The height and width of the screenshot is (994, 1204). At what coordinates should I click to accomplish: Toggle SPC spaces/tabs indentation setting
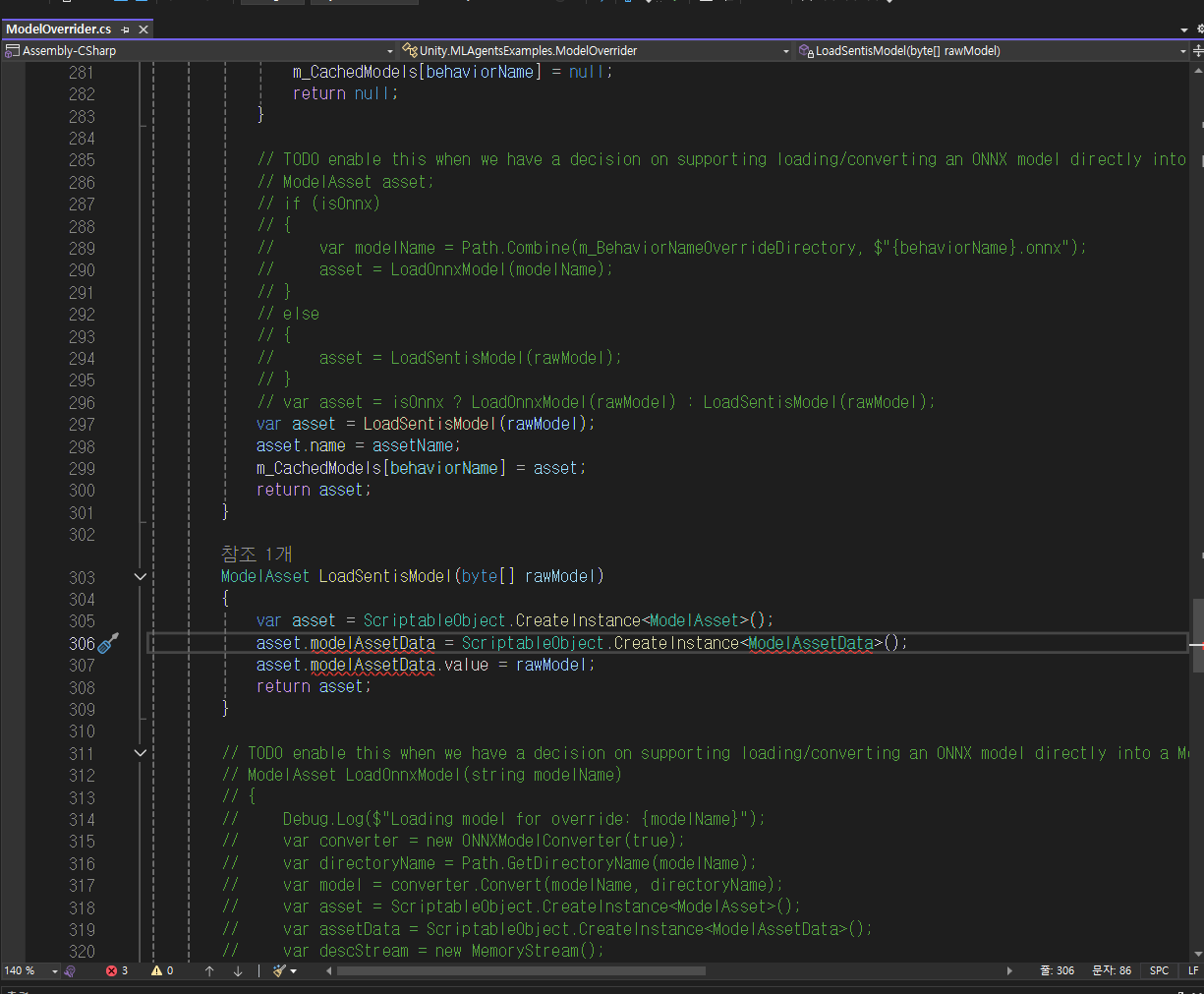pyautogui.click(x=1159, y=970)
